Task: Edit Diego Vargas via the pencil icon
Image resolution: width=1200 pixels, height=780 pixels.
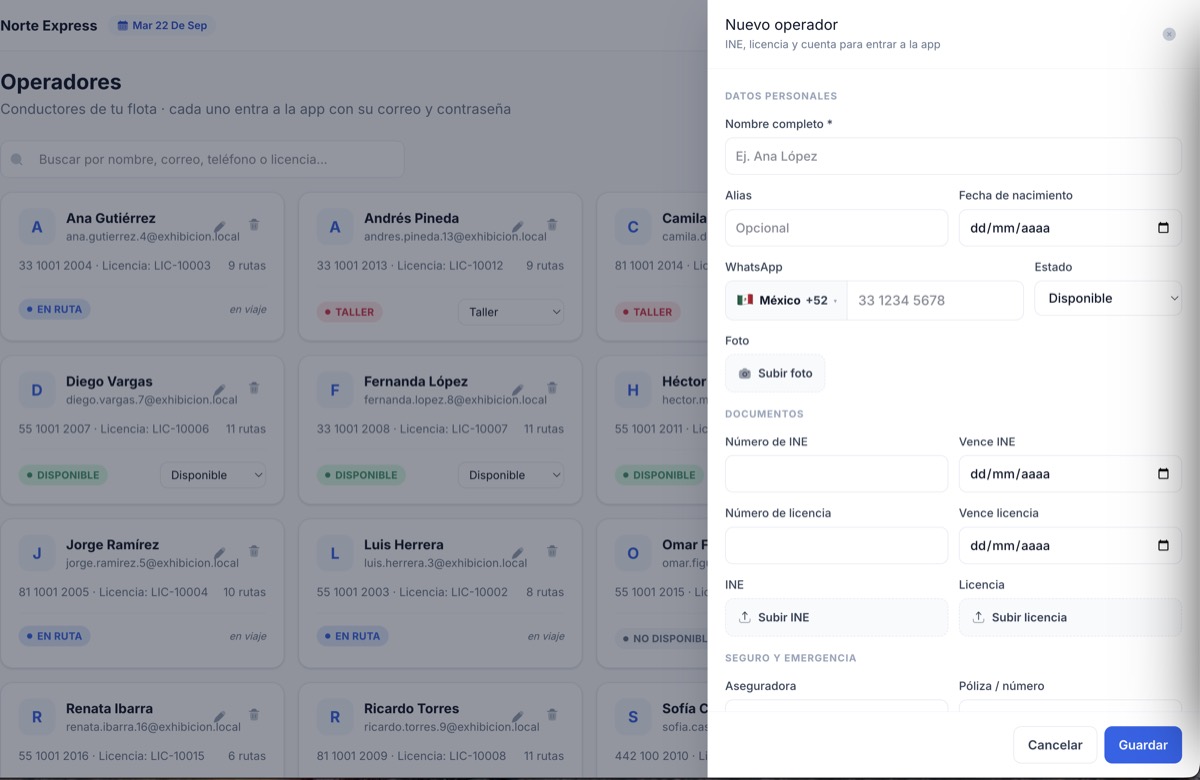Action: 219,389
